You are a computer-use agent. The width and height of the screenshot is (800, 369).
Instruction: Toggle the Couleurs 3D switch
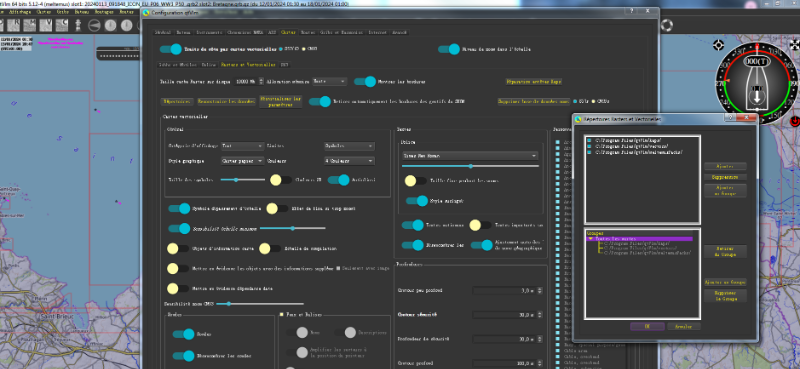281,180
